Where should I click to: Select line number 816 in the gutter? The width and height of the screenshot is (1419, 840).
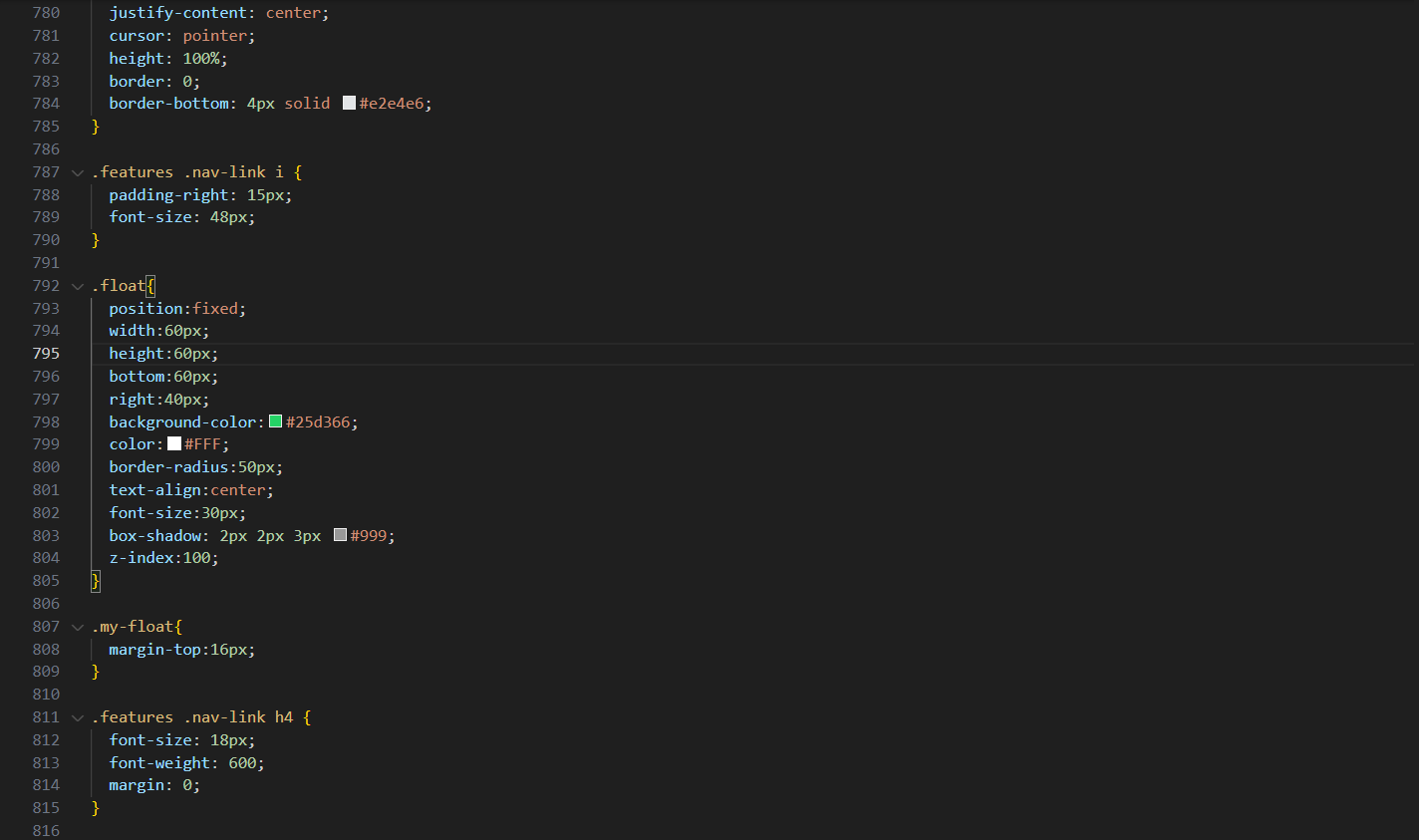(46, 831)
